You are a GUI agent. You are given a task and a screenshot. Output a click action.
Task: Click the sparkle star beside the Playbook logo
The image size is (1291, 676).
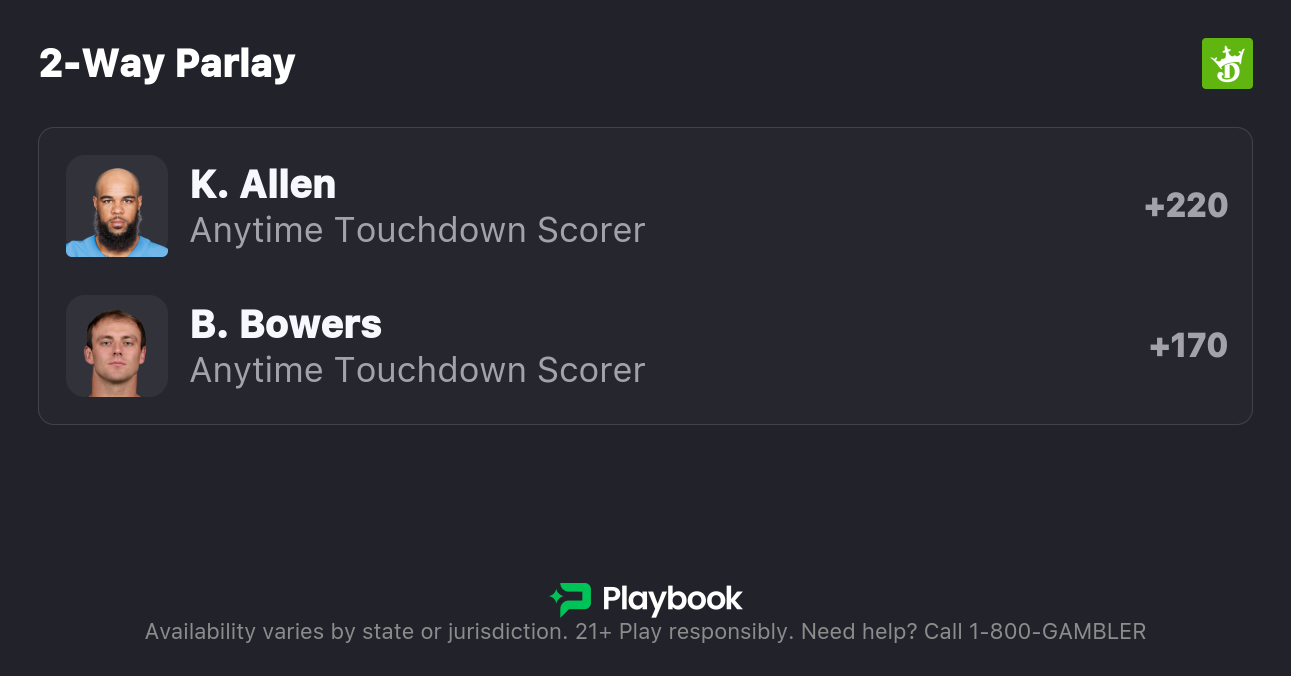pos(555,599)
